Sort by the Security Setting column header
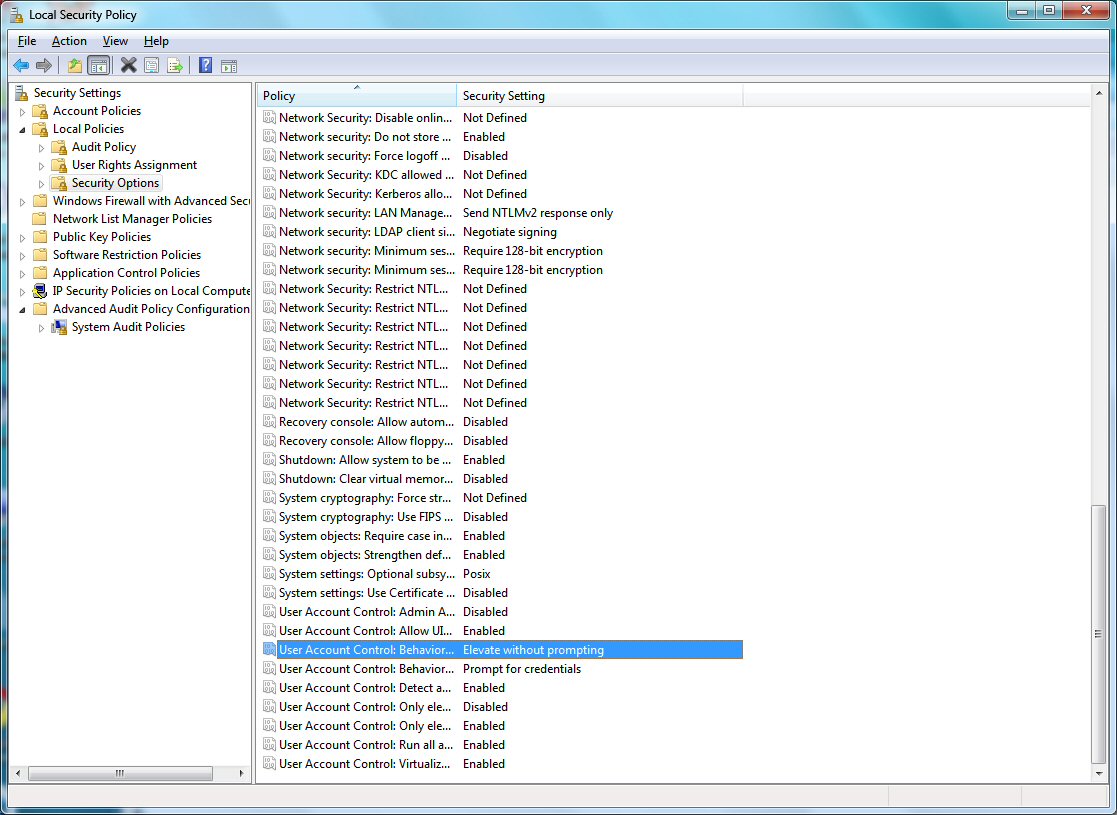1117x815 pixels. (600, 95)
